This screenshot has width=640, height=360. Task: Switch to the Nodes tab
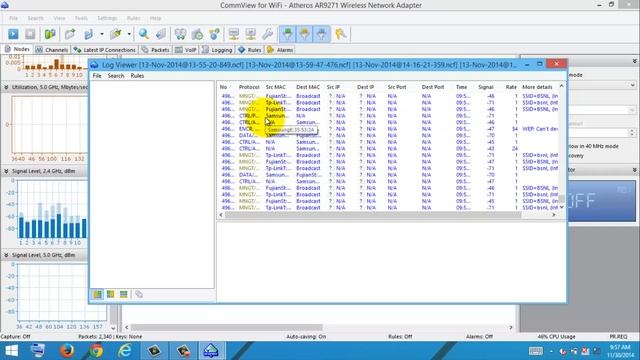pos(17,49)
